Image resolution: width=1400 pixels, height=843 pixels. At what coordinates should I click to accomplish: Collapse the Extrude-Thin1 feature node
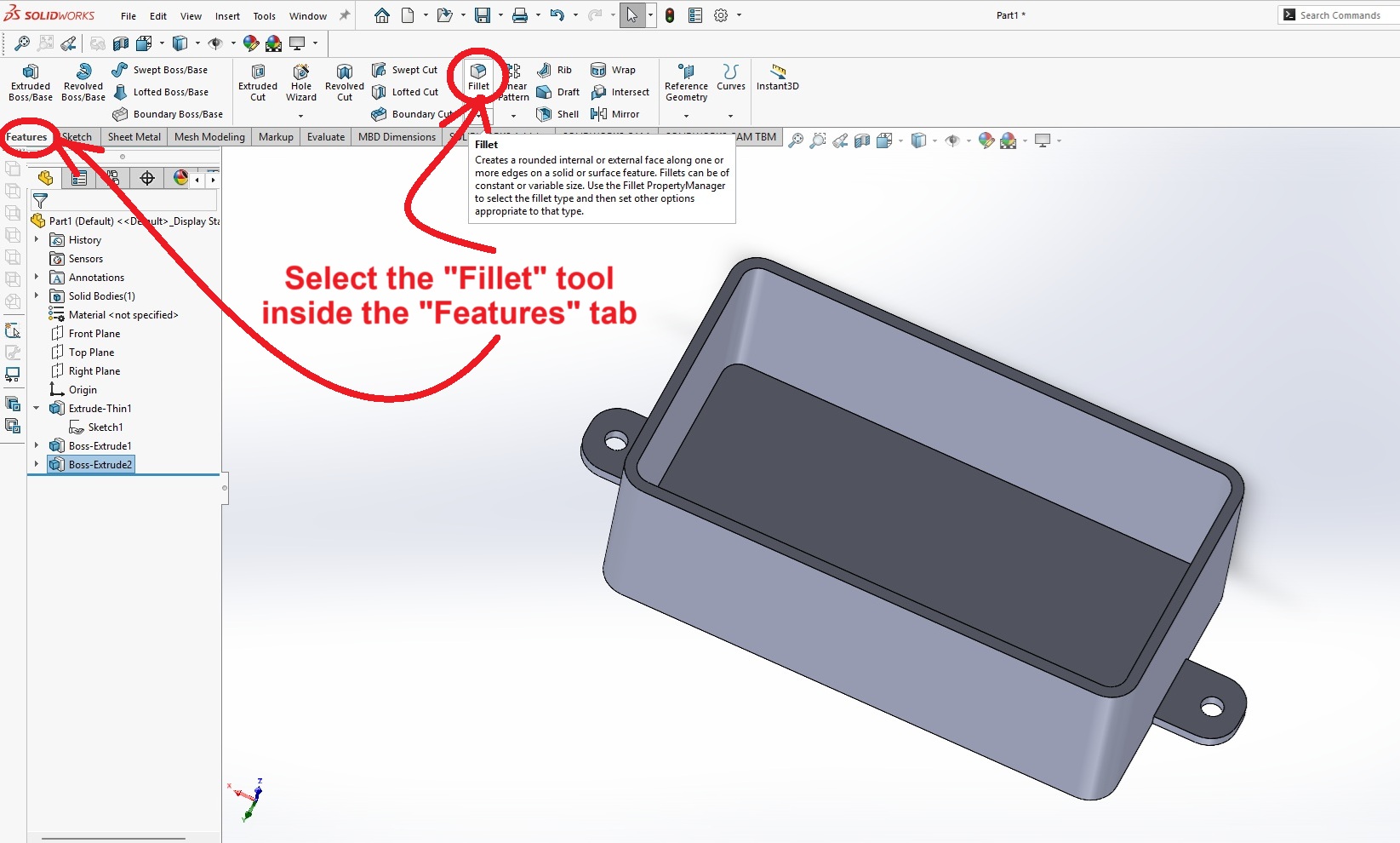37,408
